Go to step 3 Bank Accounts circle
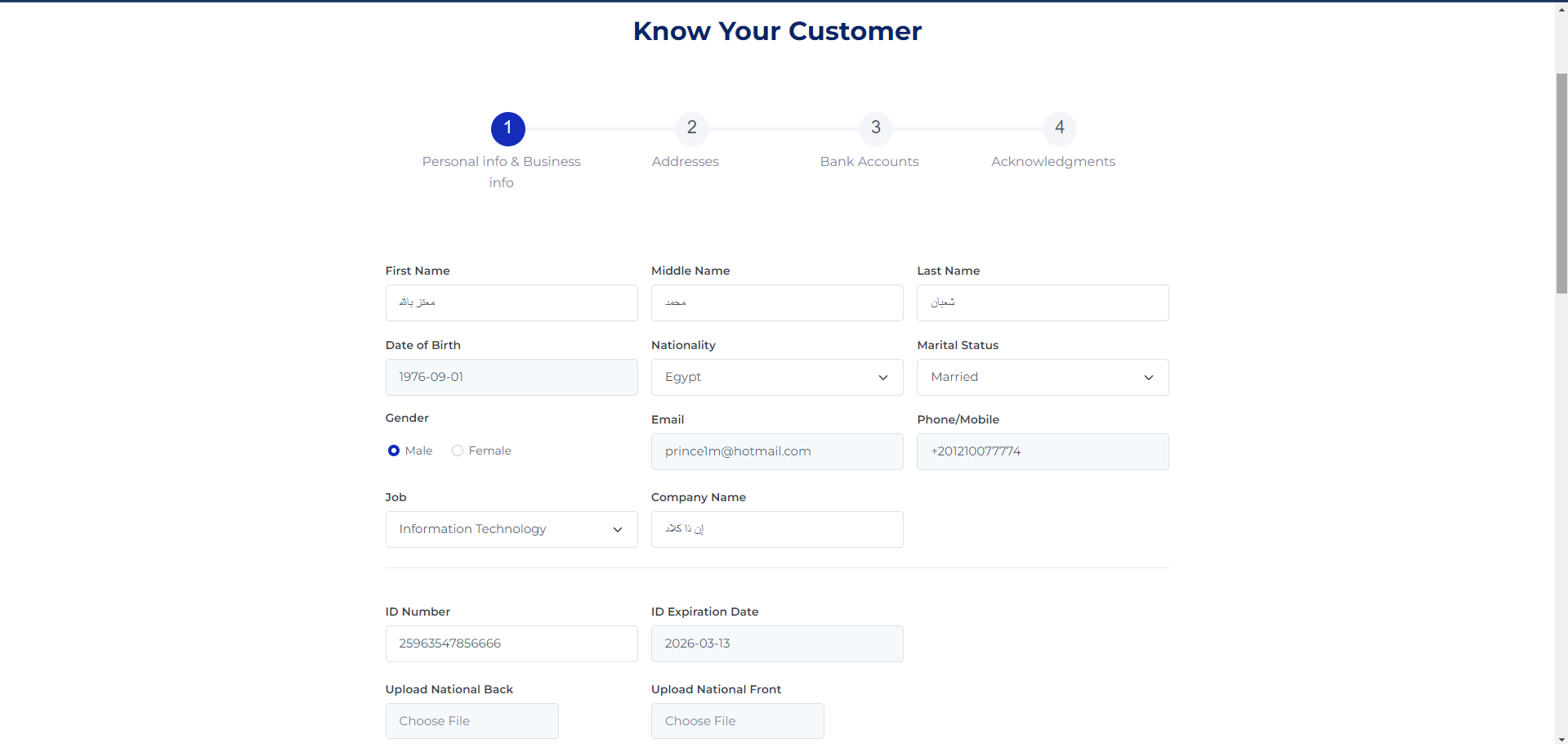Viewport: 1568px width, 744px height. tap(875, 128)
